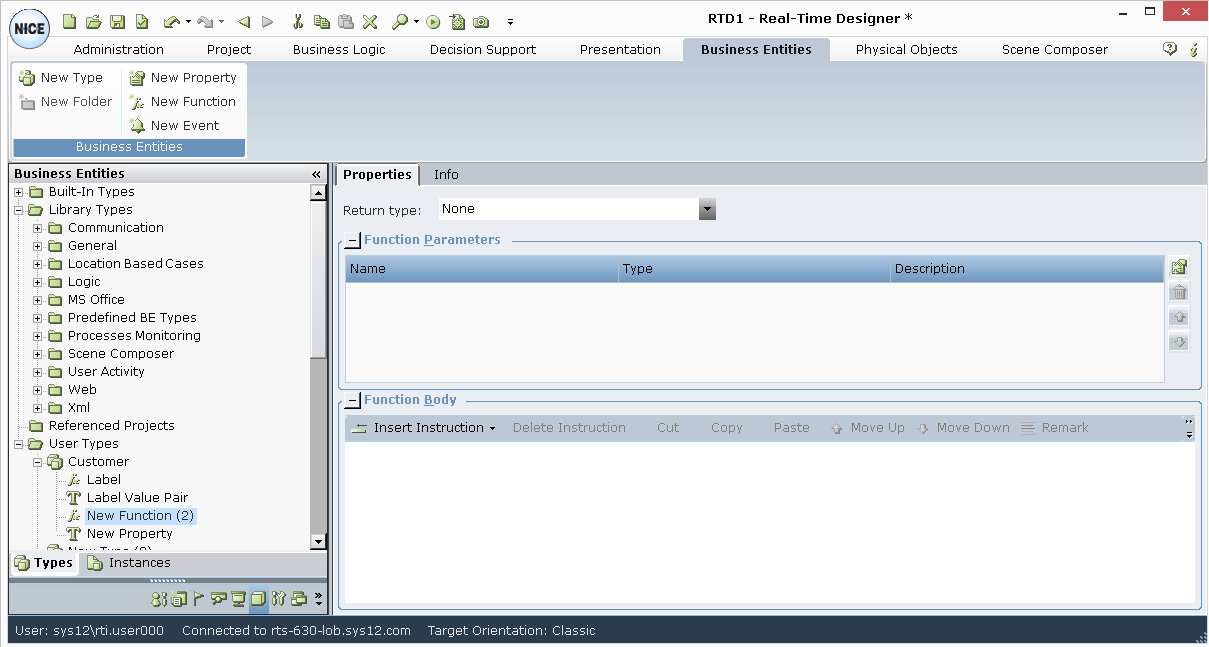Click the green Run play icon
This screenshot has height=647, width=1209.
tap(433, 21)
